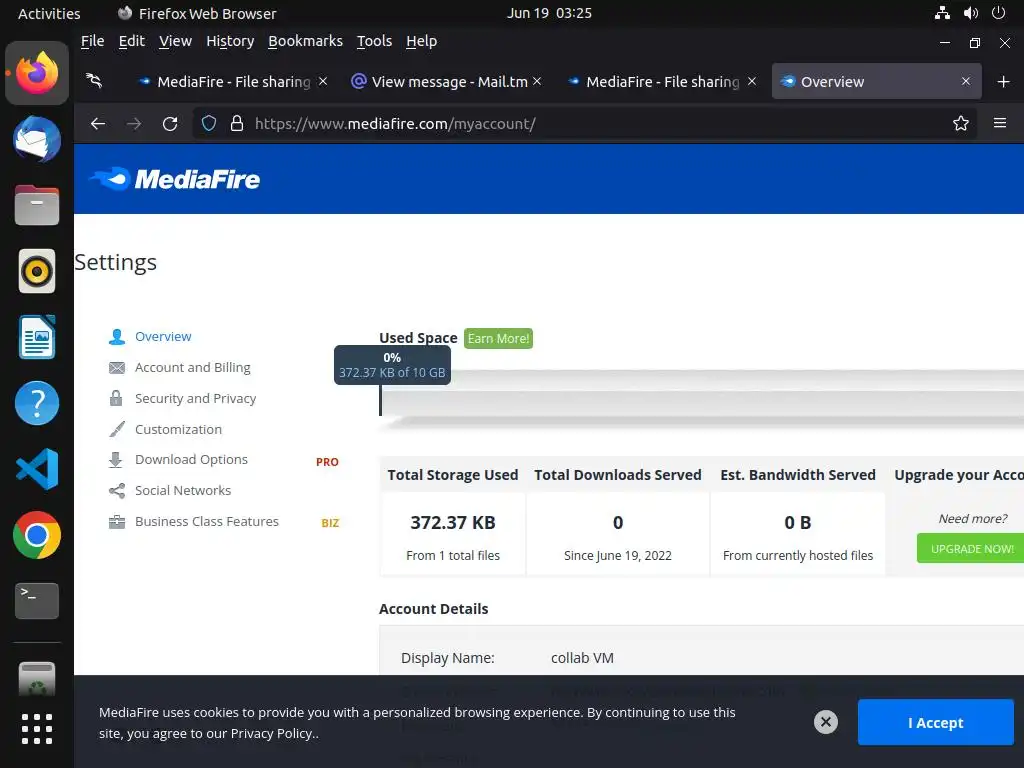Click the Download Options arrow icon
The height and width of the screenshot is (768, 1024).
pos(116,460)
